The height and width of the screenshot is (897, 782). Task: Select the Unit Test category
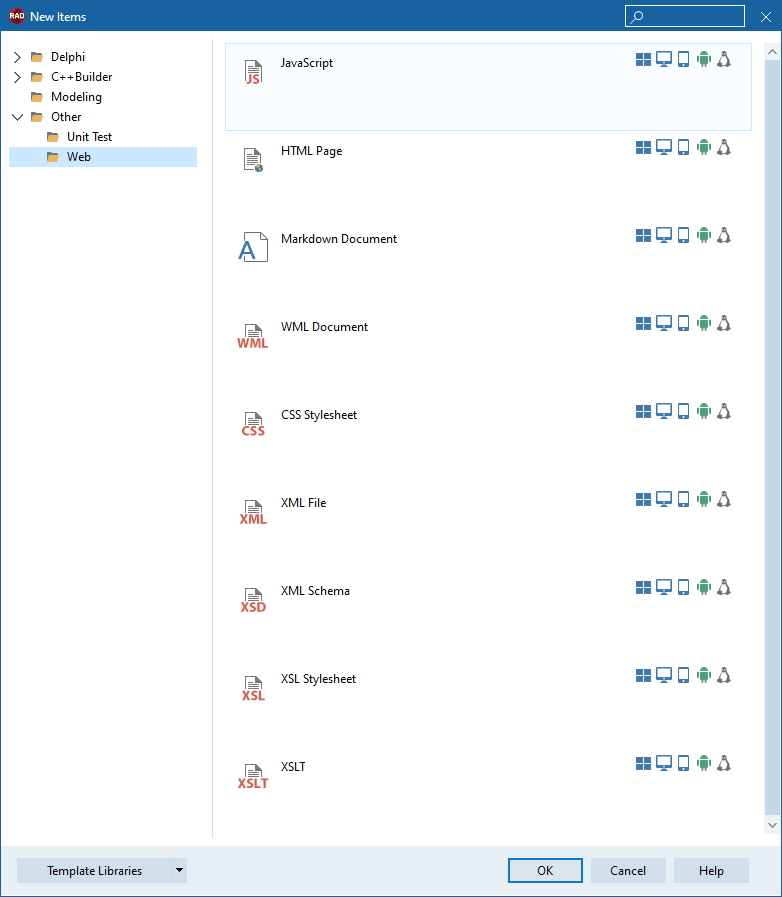89,137
